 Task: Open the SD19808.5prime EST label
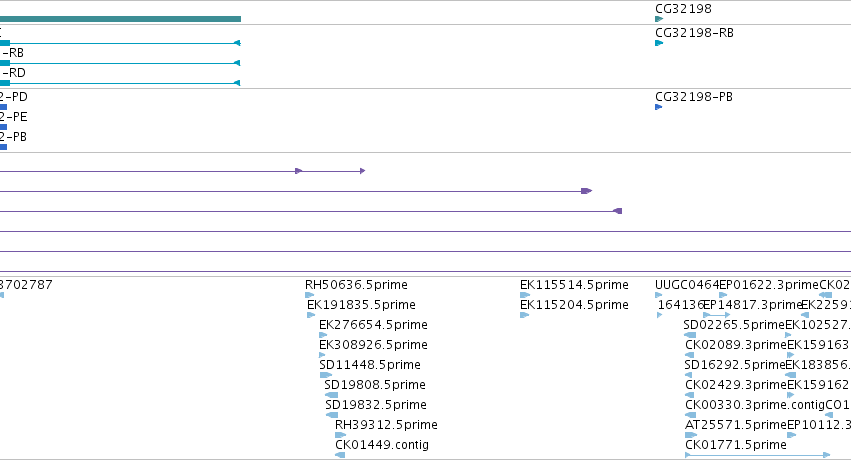375,385
